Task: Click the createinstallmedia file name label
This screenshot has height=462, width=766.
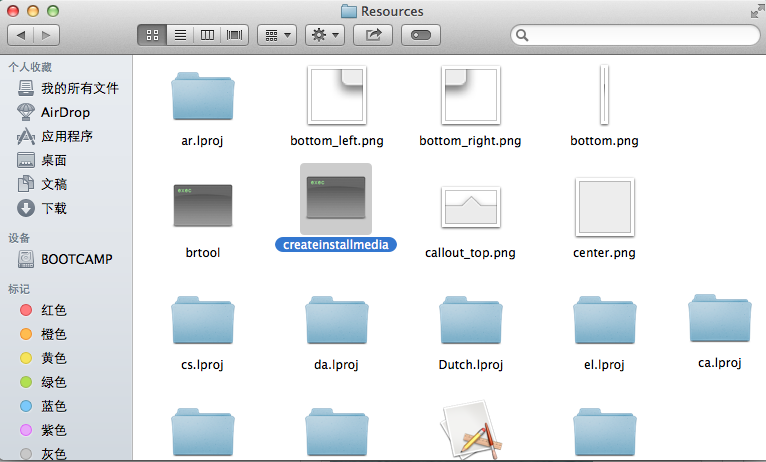Action: [x=336, y=245]
